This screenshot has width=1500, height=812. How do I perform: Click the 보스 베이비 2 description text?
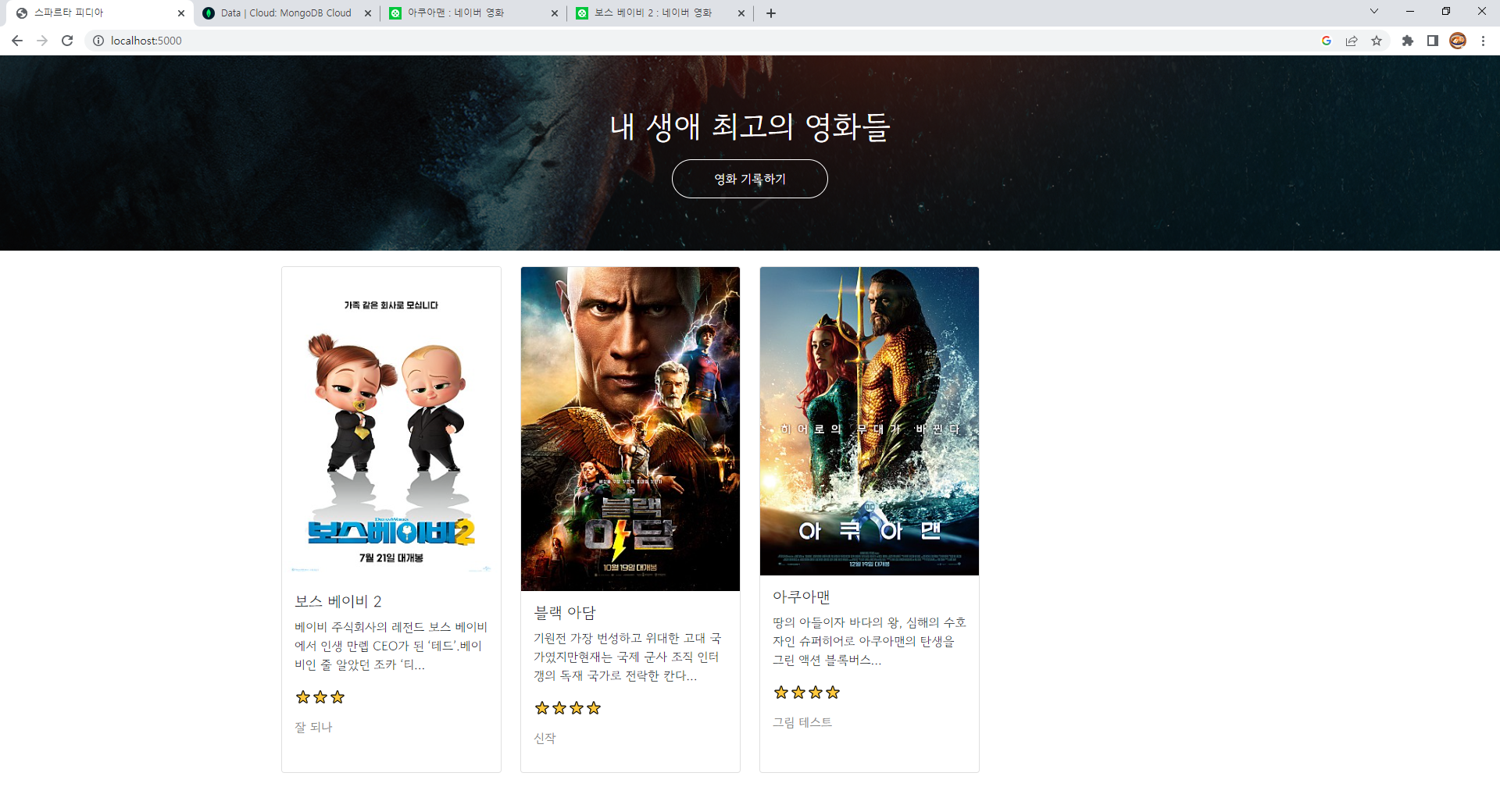(x=391, y=646)
